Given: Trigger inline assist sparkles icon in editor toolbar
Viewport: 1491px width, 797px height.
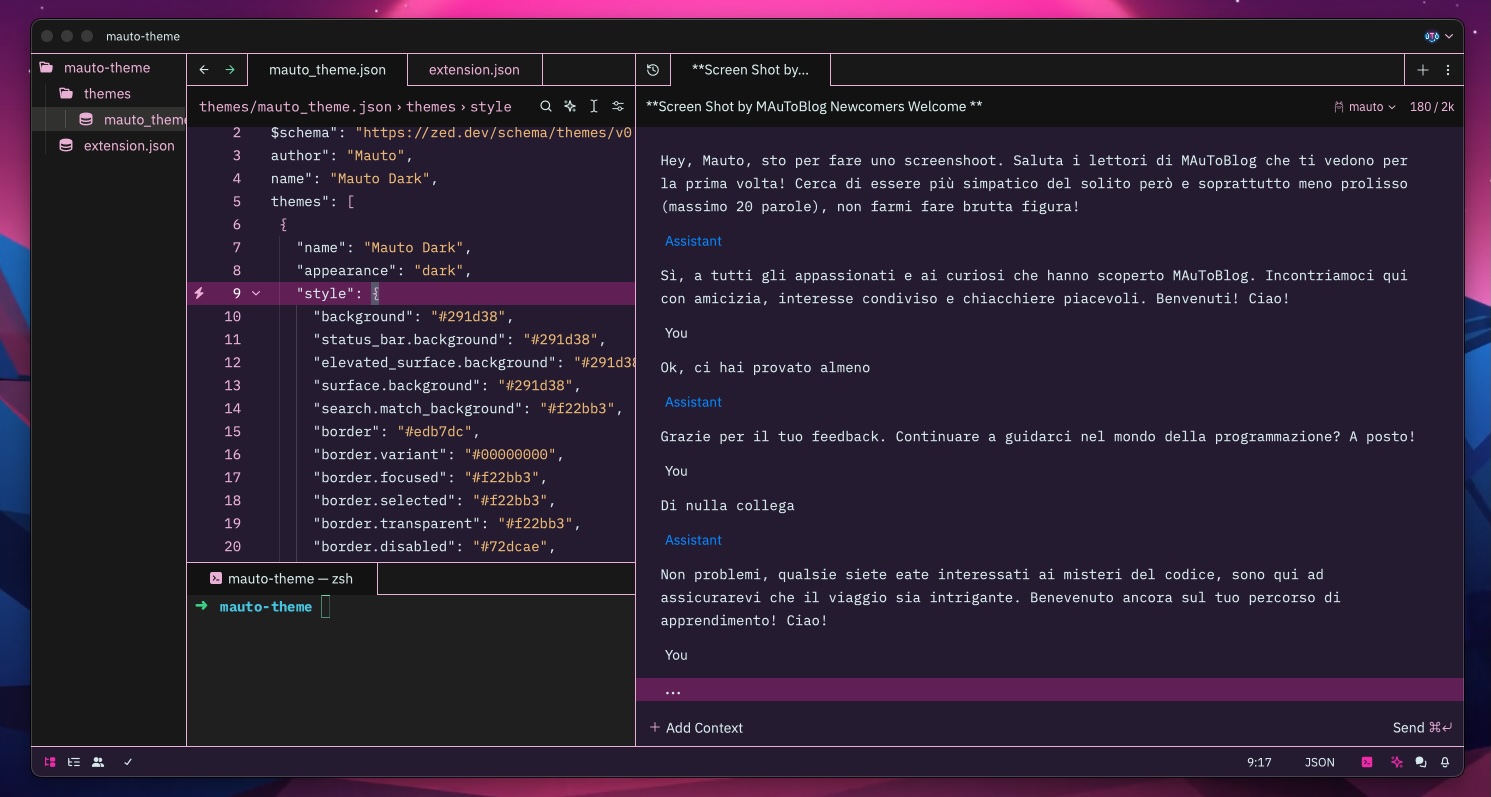Looking at the screenshot, I should [570, 106].
